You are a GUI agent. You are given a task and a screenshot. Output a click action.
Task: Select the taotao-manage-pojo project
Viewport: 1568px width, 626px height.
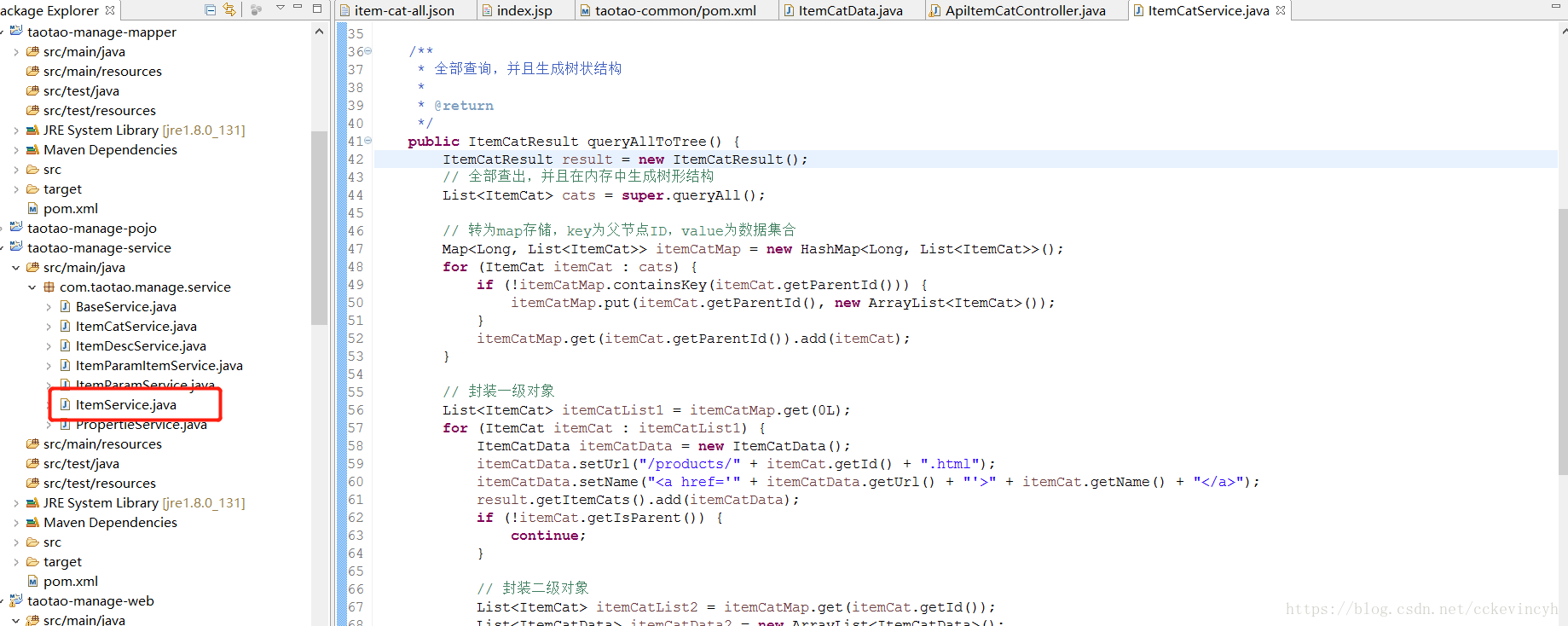click(x=92, y=229)
